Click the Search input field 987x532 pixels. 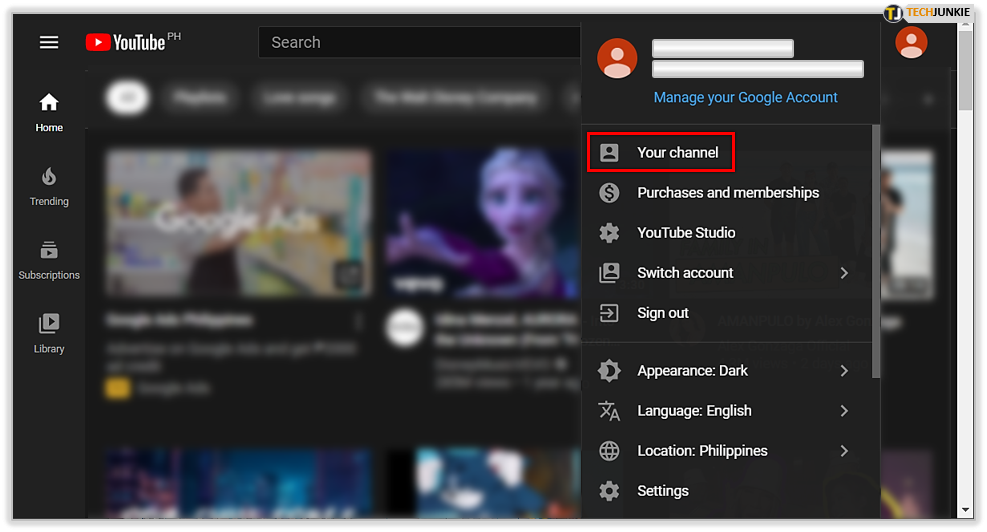(x=419, y=42)
